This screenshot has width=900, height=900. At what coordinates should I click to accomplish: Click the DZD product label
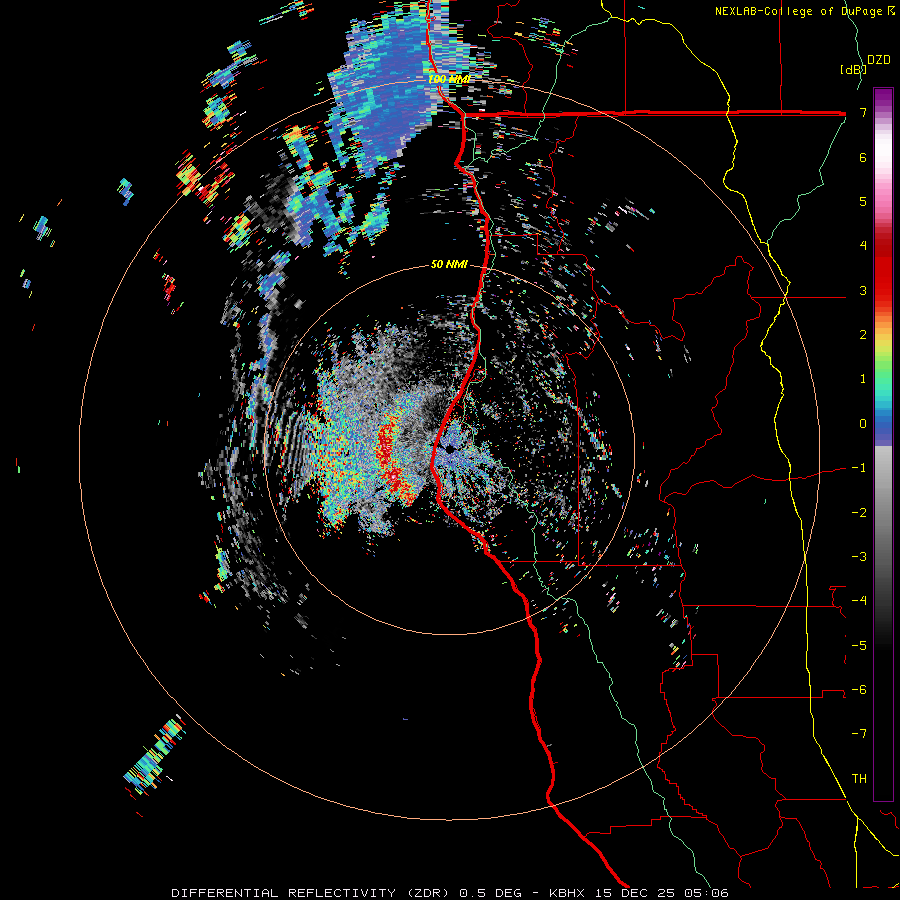point(879,60)
